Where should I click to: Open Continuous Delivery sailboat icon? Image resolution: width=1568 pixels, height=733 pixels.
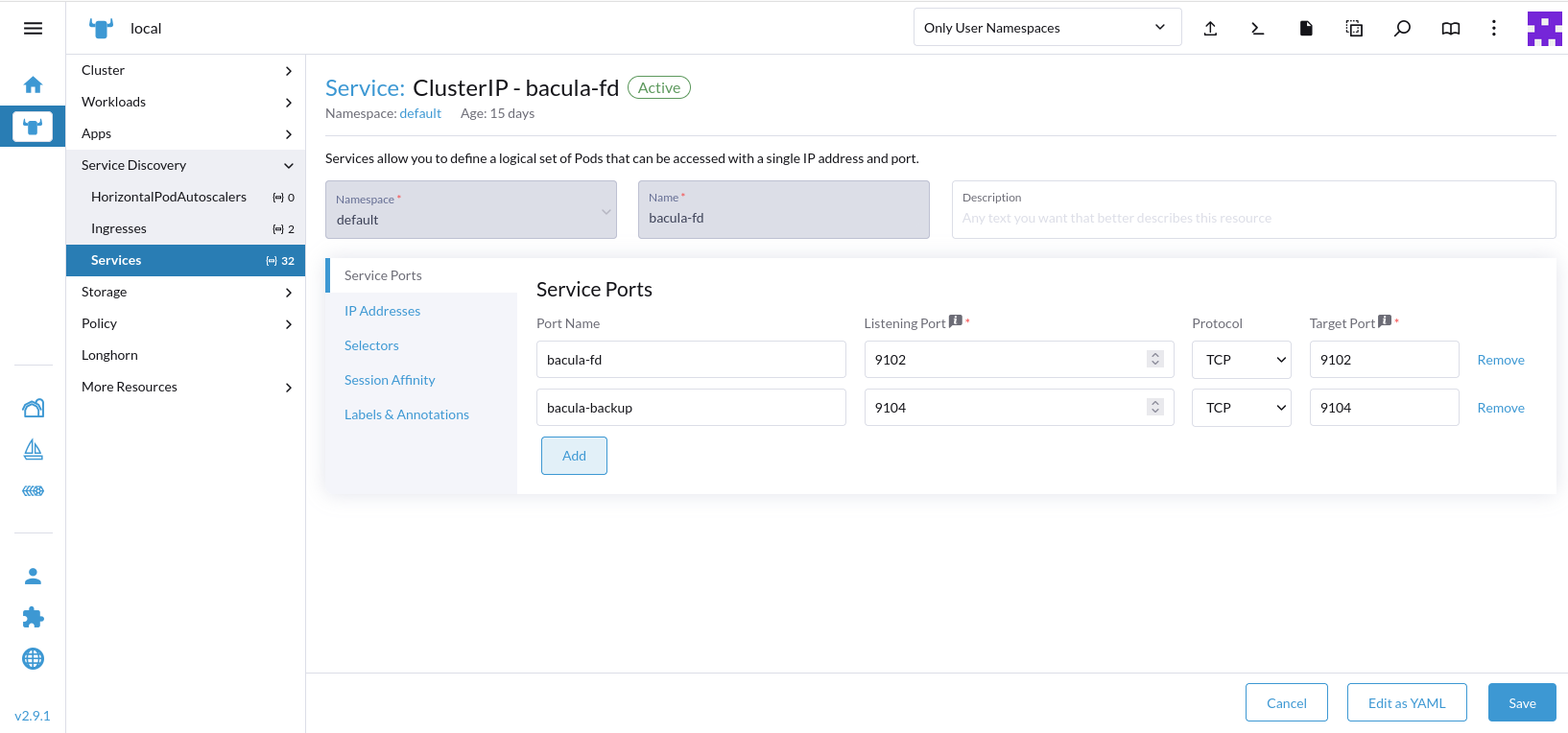[33, 449]
